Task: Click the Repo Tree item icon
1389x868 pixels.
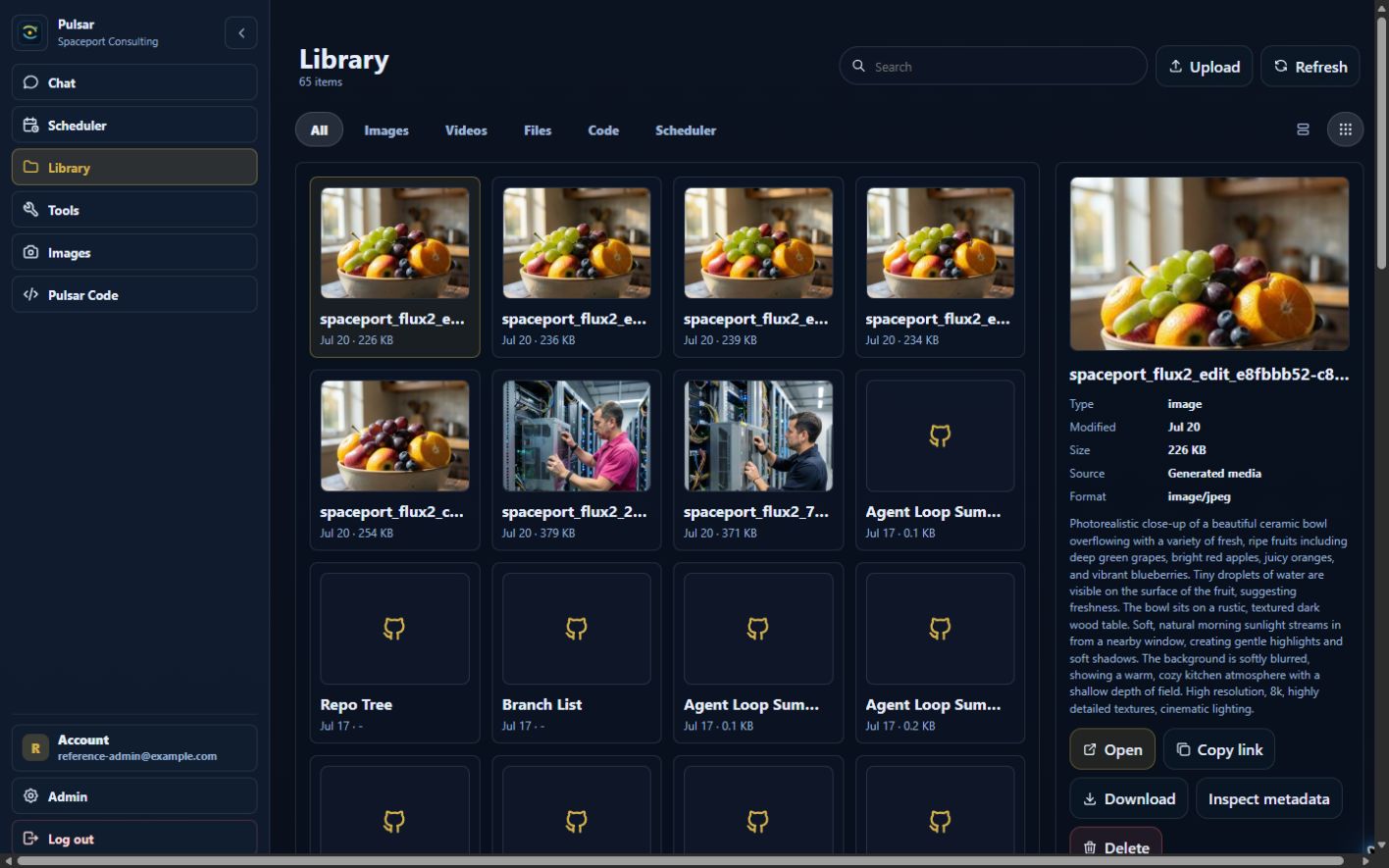Action: [x=394, y=629]
